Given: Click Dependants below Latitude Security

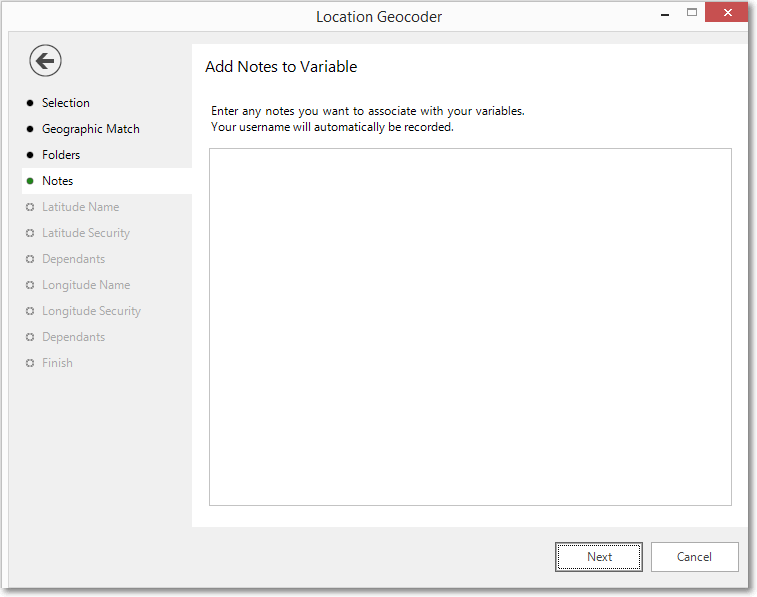Looking at the screenshot, I should click(x=73, y=259).
